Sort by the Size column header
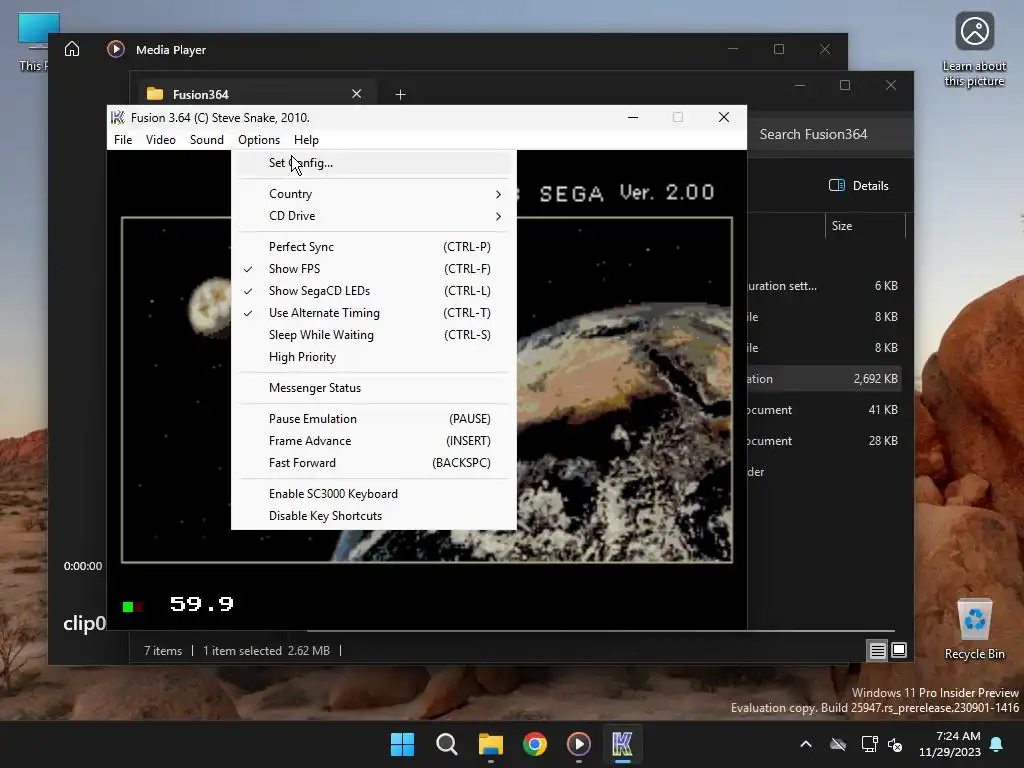The height and width of the screenshot is (768, 1024). pos(865,226)
